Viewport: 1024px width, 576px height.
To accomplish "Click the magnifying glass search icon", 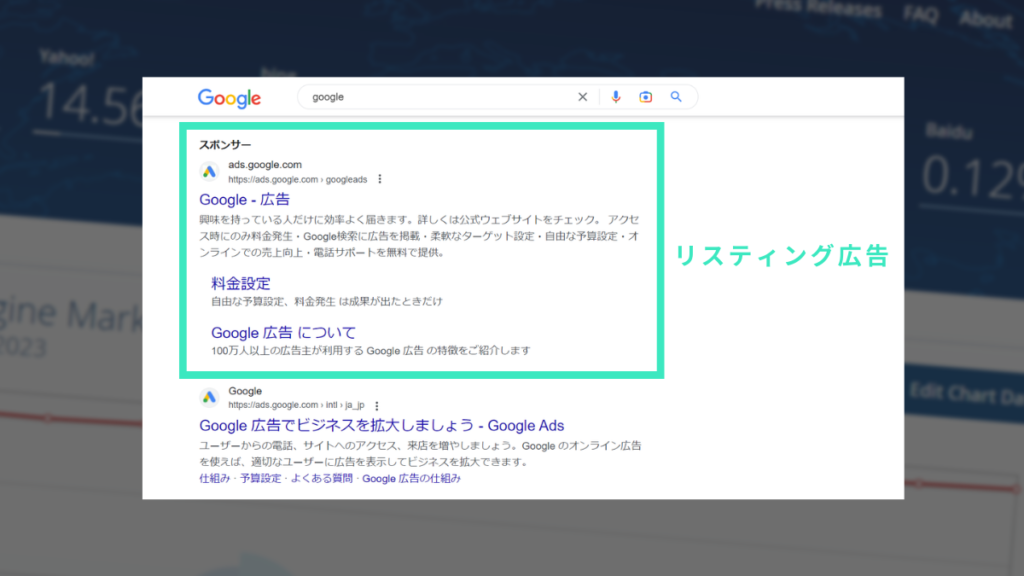I will 676,97.
